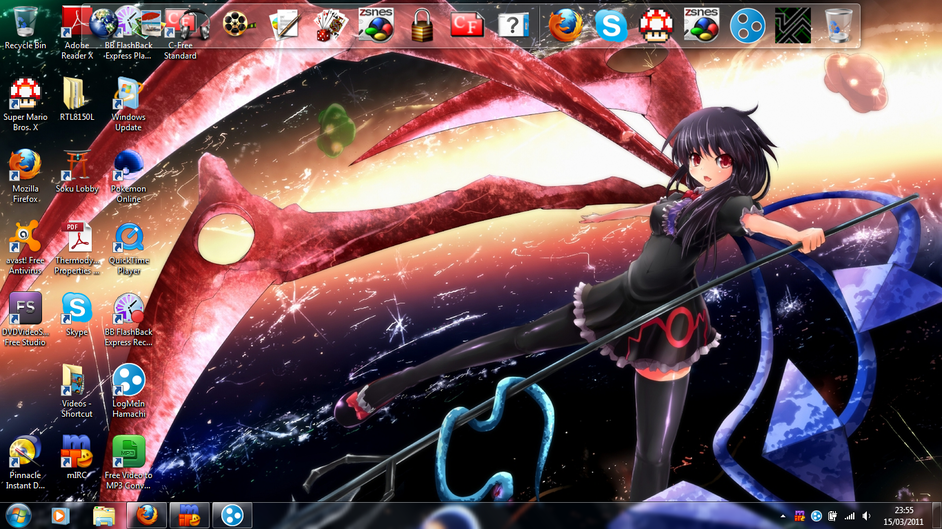Select the avast! Free Antivirus desktop icon
Screen dimensions: 942x529
(24, 240)
